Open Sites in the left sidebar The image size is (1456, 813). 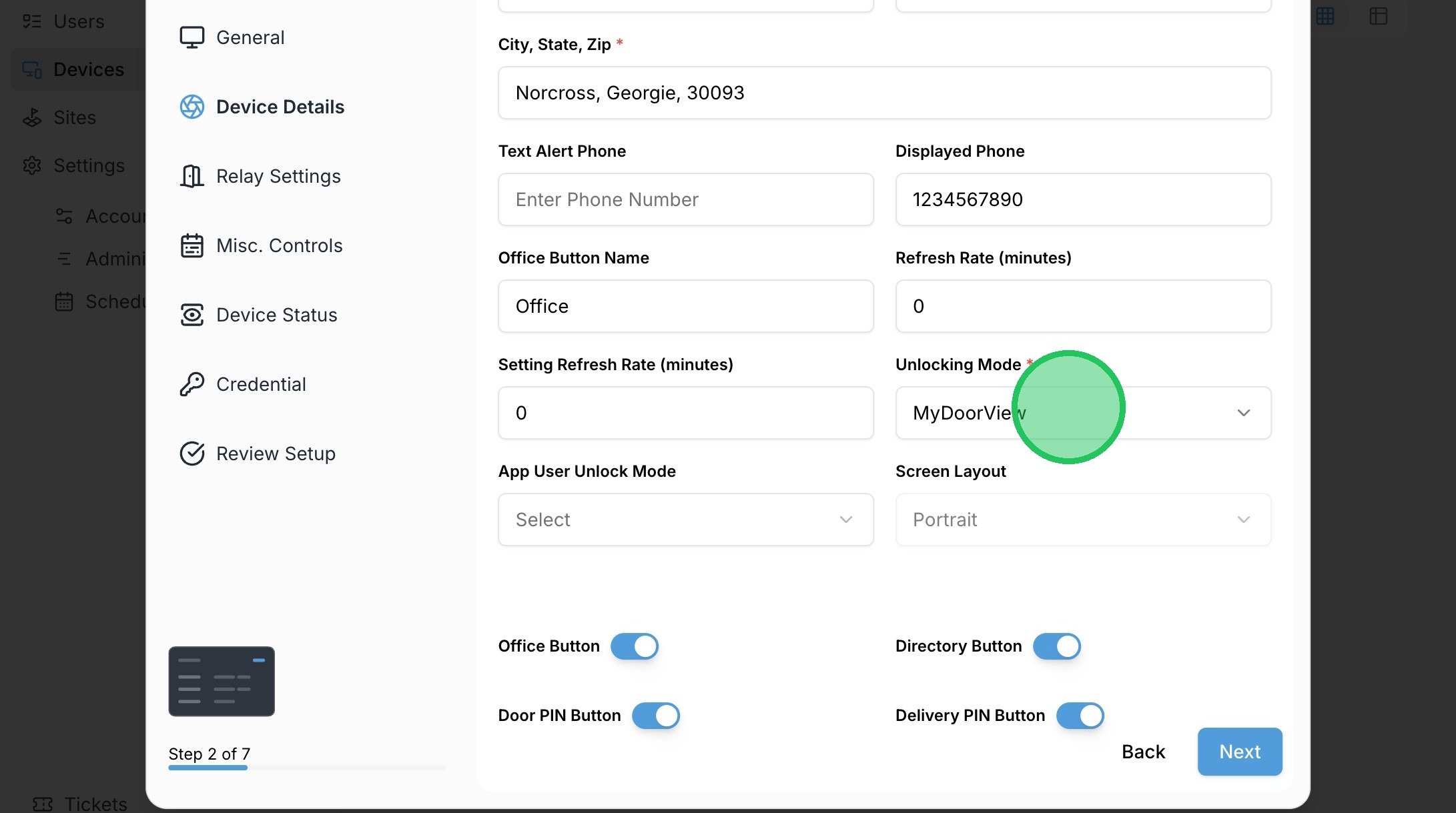(74, 117)
